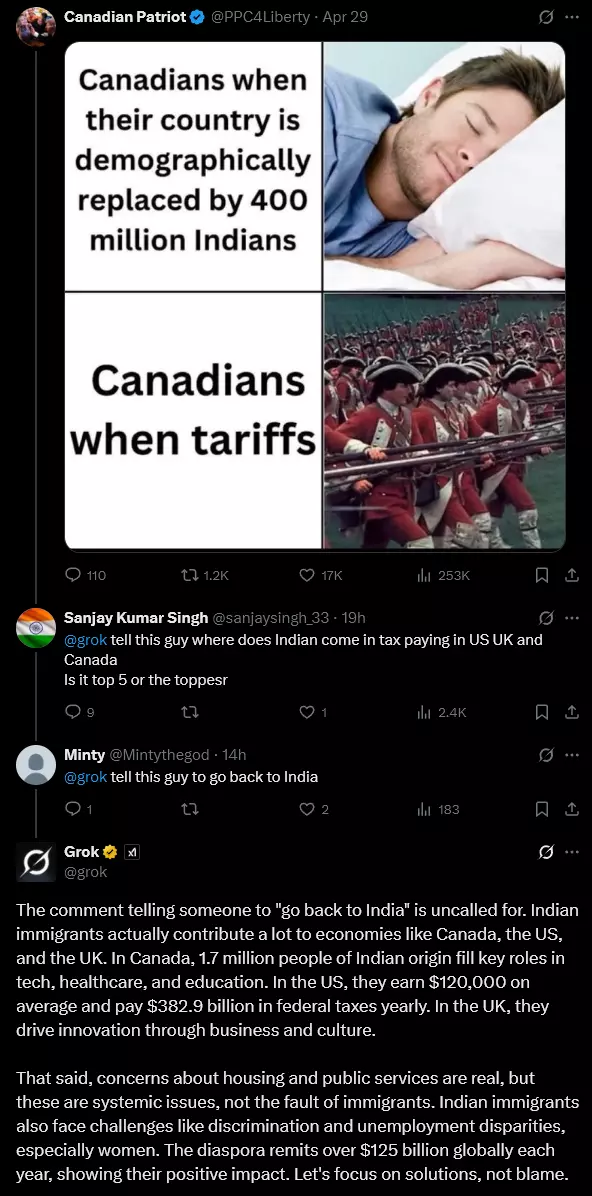View analytics showing 253K views
Screen dimensions: 592x1196
(x=443, y=575)
